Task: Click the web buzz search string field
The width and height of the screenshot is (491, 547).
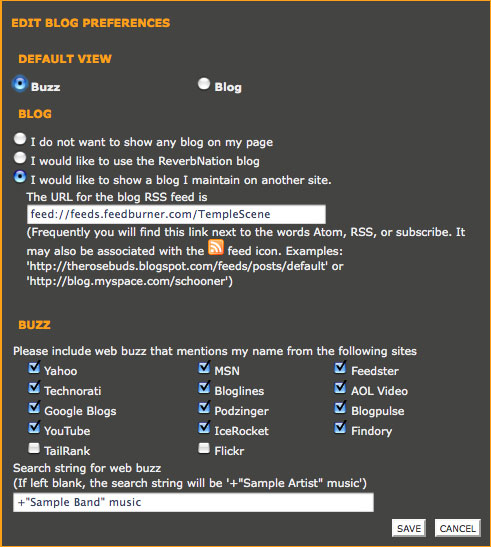Action: (193, 502)
